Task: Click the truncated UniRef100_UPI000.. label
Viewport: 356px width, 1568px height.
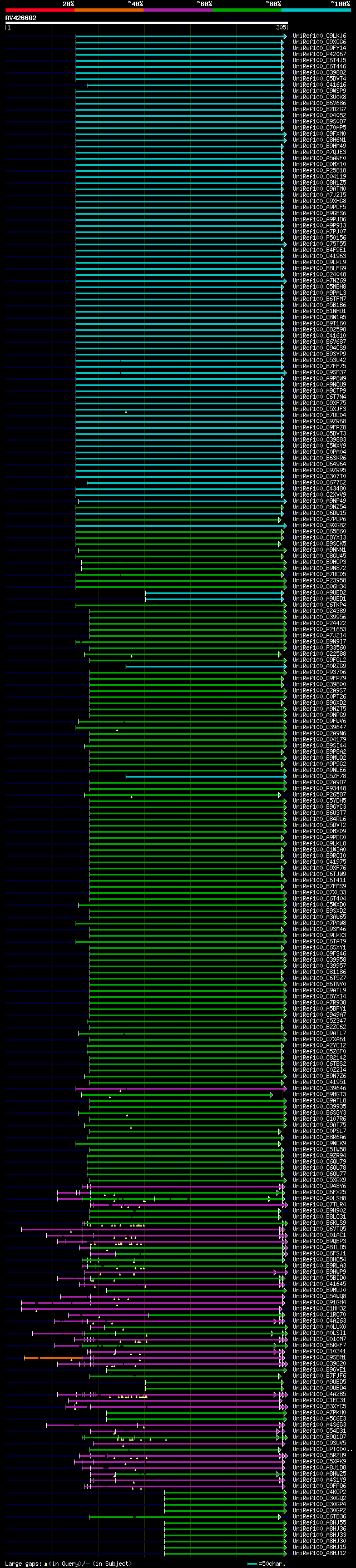Action: click(322, 1450)
